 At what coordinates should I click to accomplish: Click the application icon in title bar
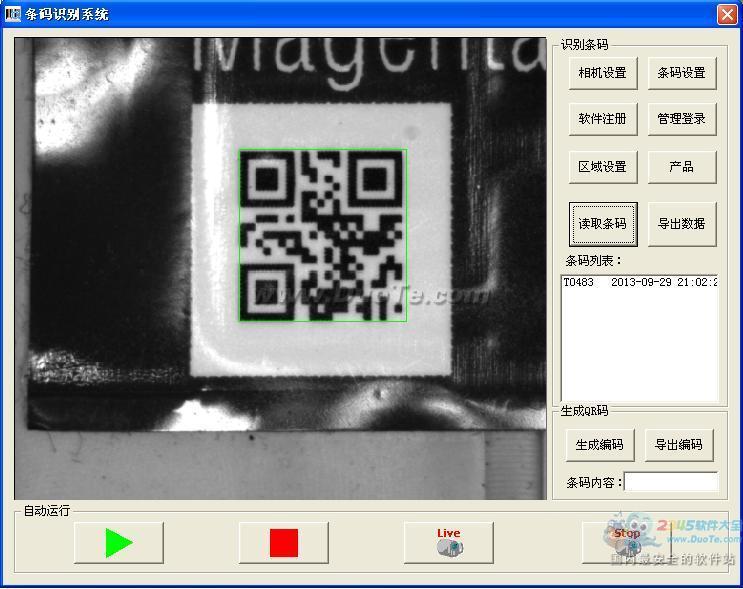12,14
